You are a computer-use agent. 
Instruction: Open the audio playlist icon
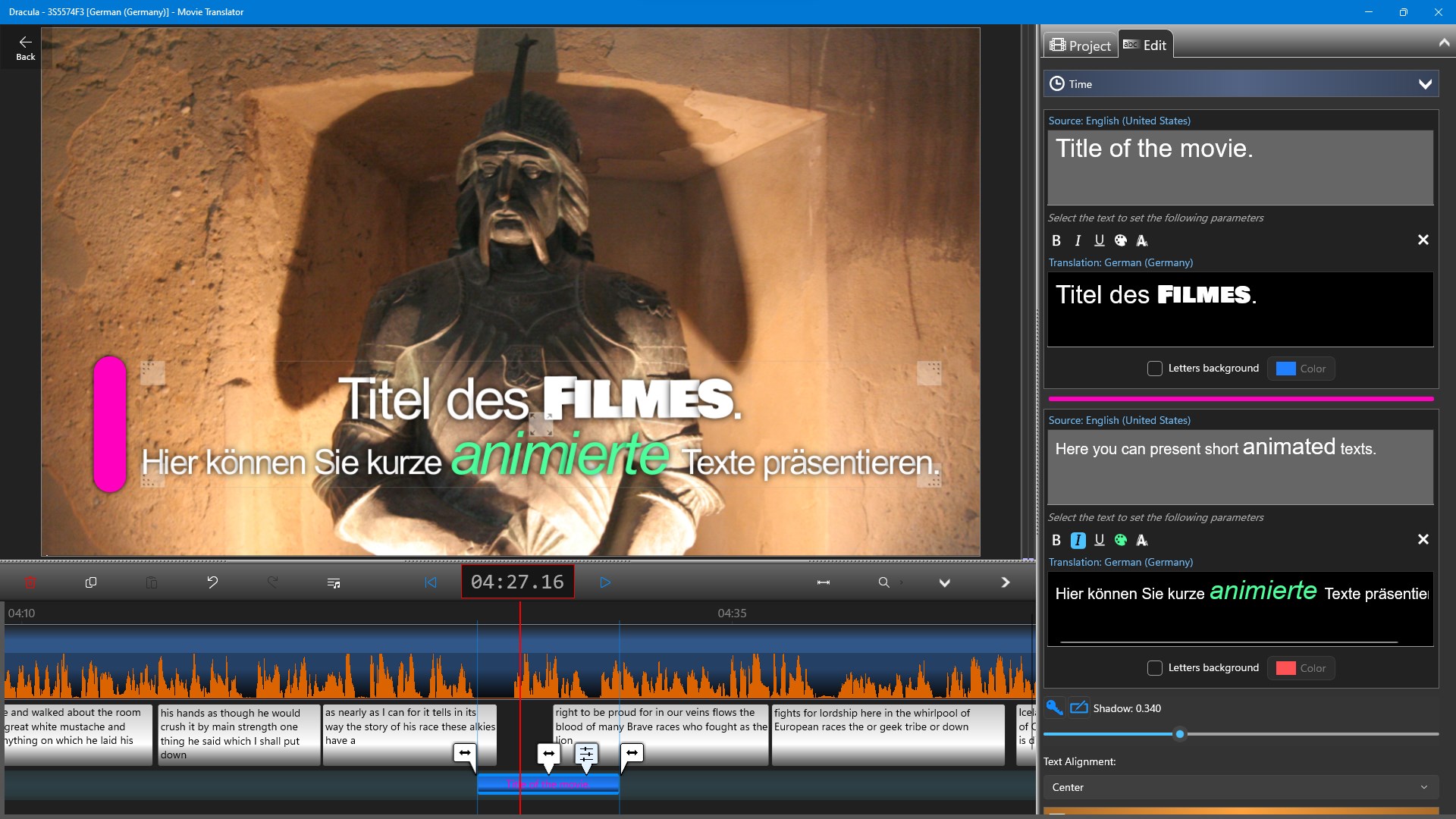(334, 582)
